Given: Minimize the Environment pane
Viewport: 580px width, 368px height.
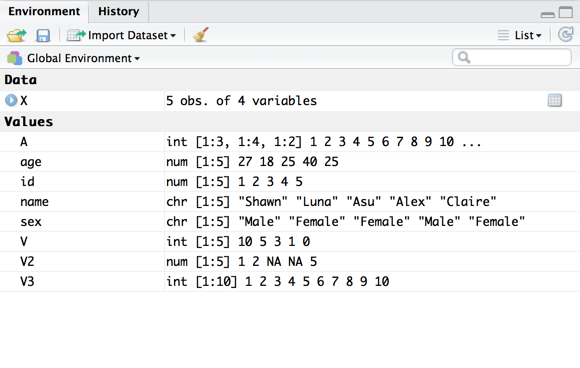Looking at the screenshot, I should [x=547, y=15].
